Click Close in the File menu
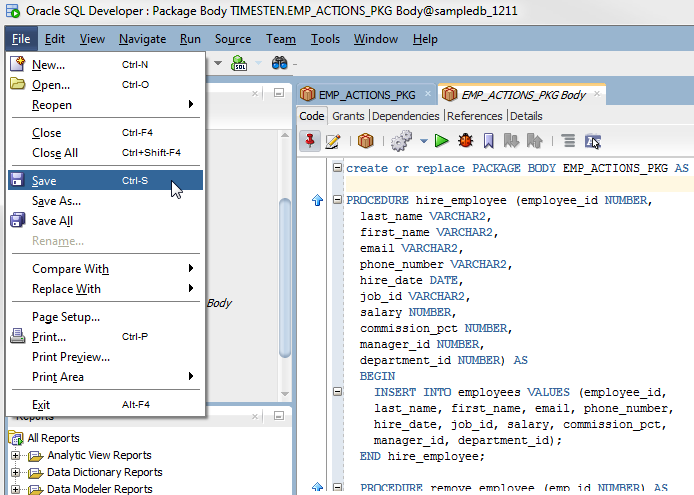 pos(105,132)
